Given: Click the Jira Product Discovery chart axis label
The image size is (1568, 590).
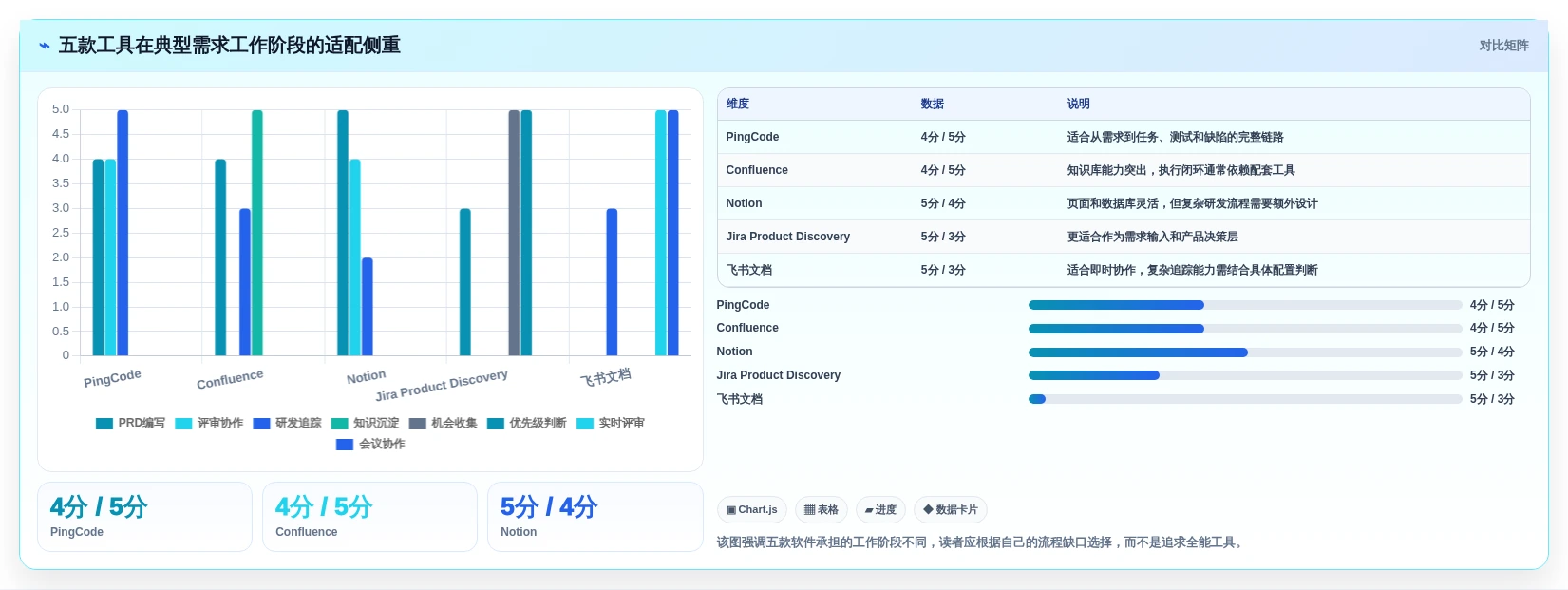Looking at the screenshot, I should (442, 386).
